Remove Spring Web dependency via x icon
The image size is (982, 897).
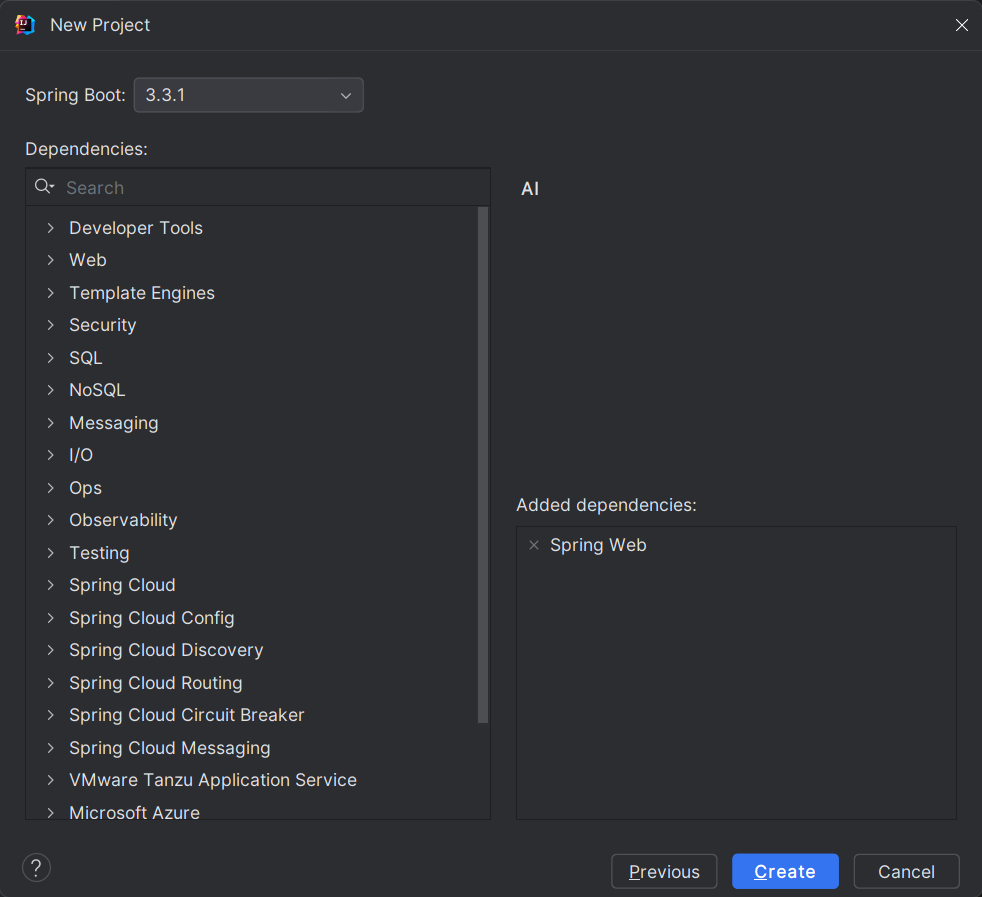coord(534,545)
